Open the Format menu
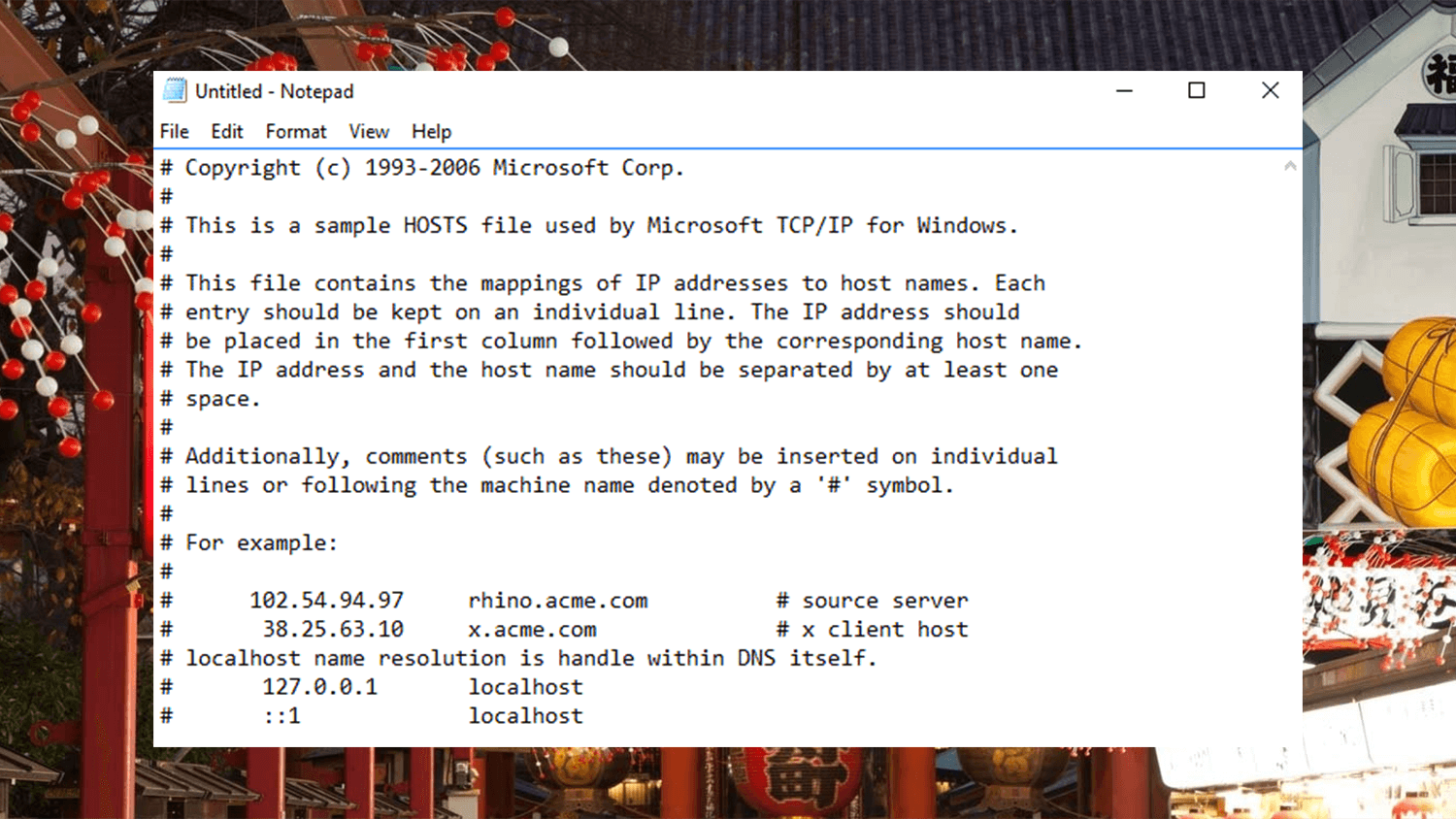The image size is (1456, 819). click(295, 131)
